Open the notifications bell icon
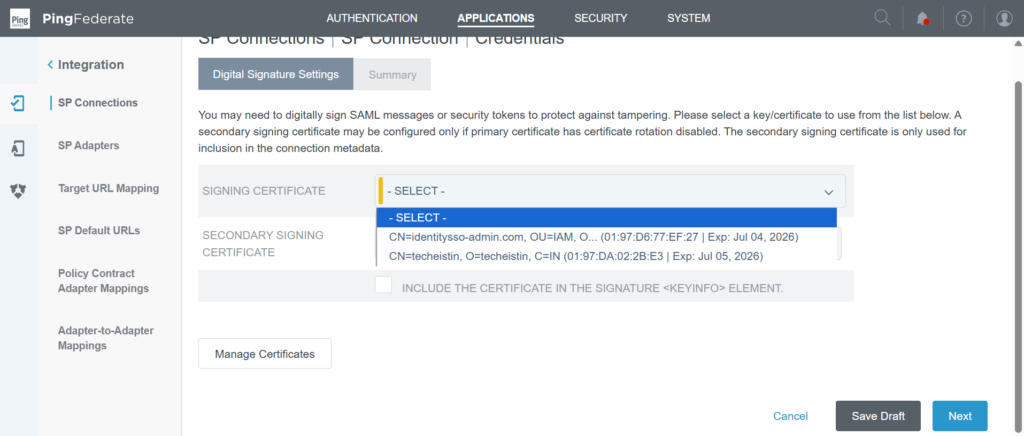1024x436 pixels. pos(923,18)
